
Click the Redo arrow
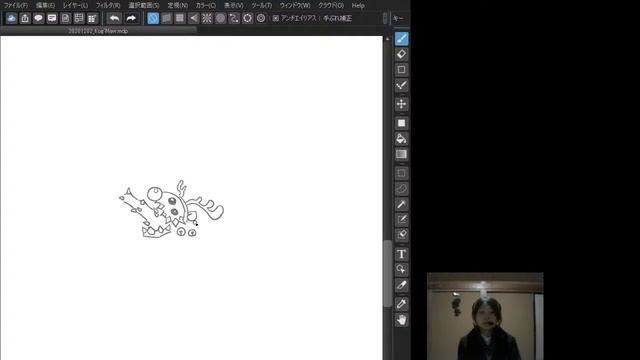(x=131, y=18)
